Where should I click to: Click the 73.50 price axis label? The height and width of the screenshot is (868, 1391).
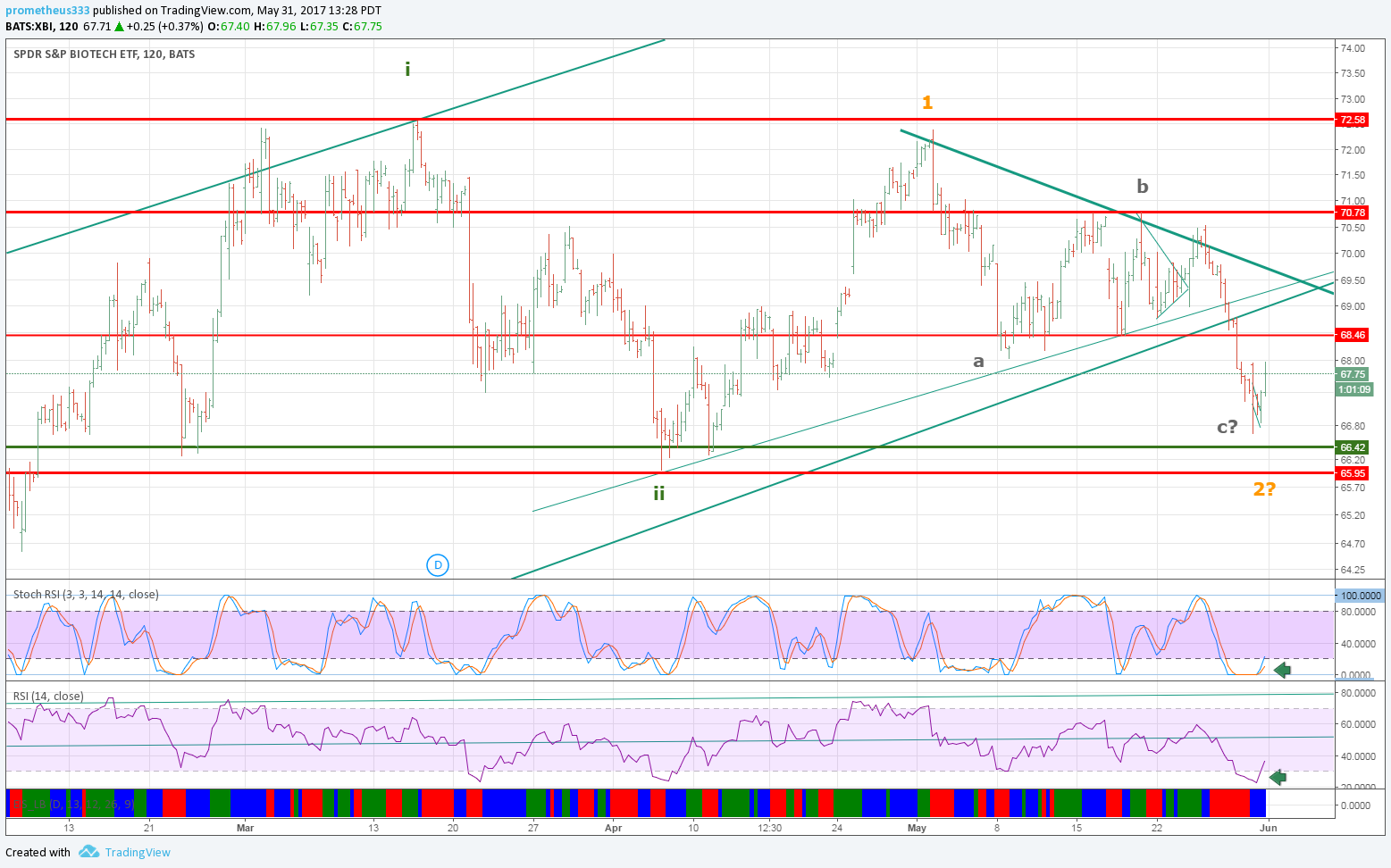[x=1353, y=73]
